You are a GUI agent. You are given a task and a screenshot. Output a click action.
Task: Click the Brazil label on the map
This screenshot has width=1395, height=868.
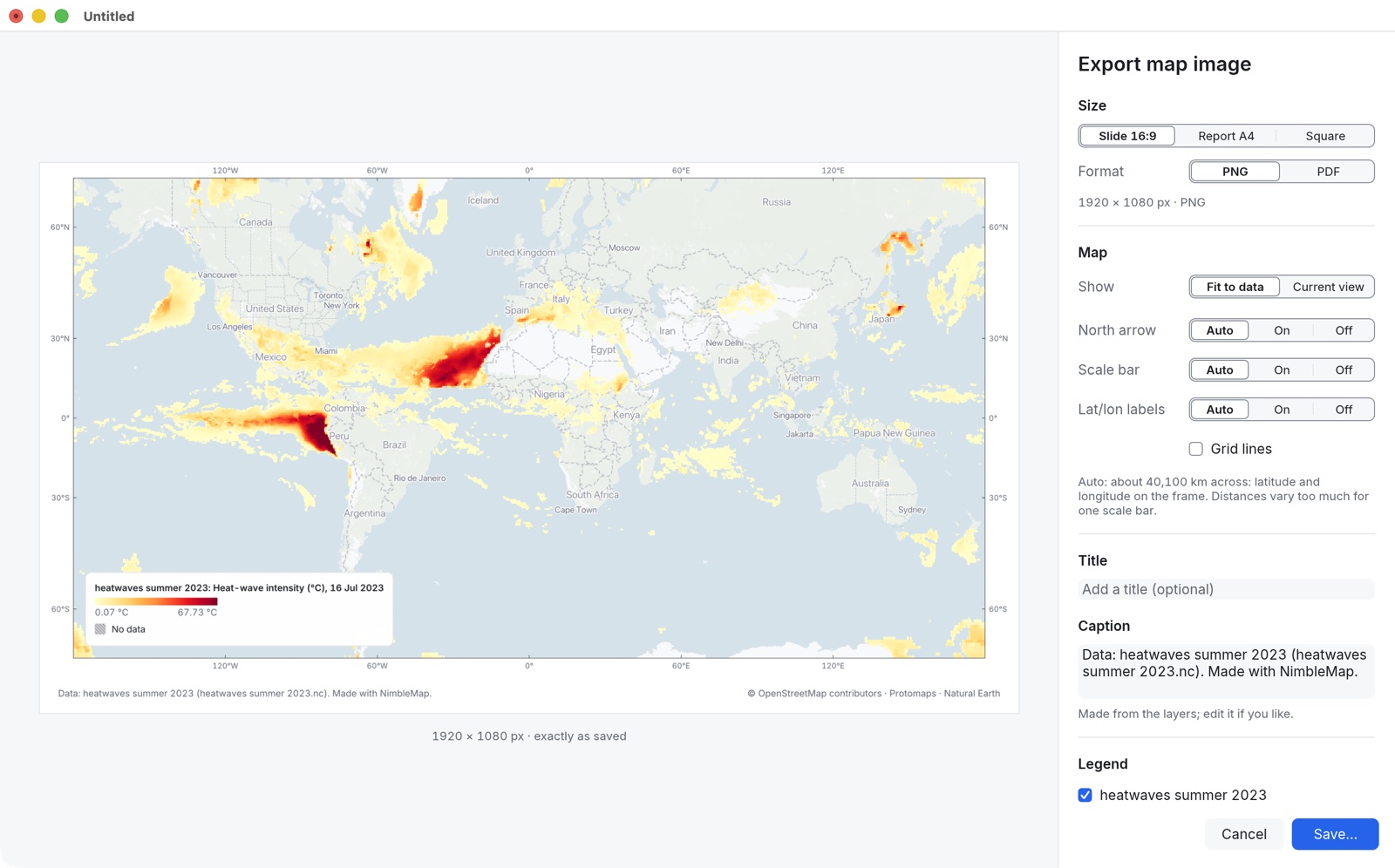(394, 444)
